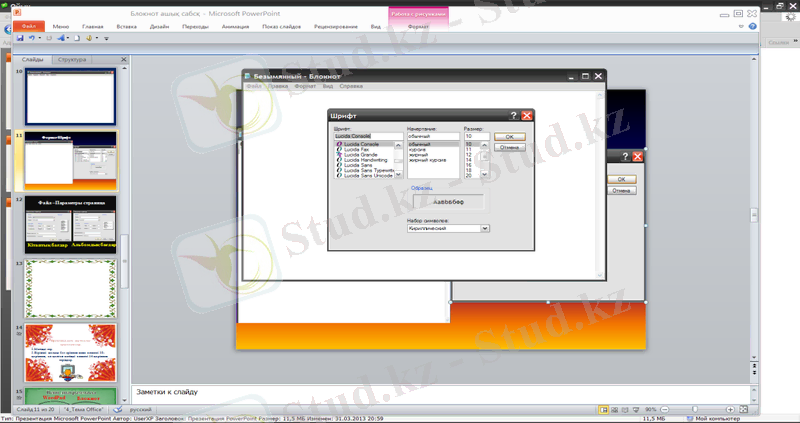This screenshot has height=423, width=800.
Task: Start slideshow from status bar icon
Action: click(634, 410)
